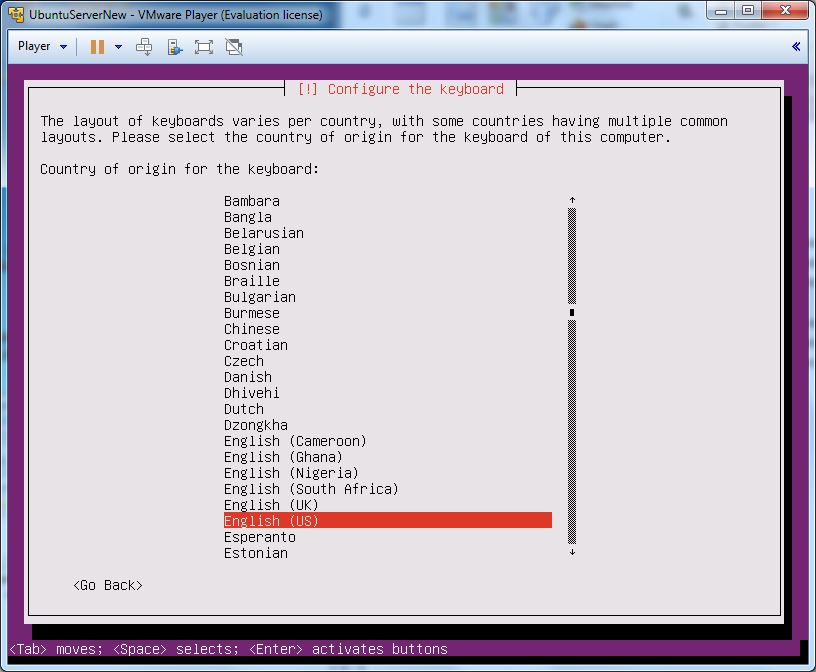816x672 pixels.
Task: Maximize the VMware Player window
Action: point(748,11)
